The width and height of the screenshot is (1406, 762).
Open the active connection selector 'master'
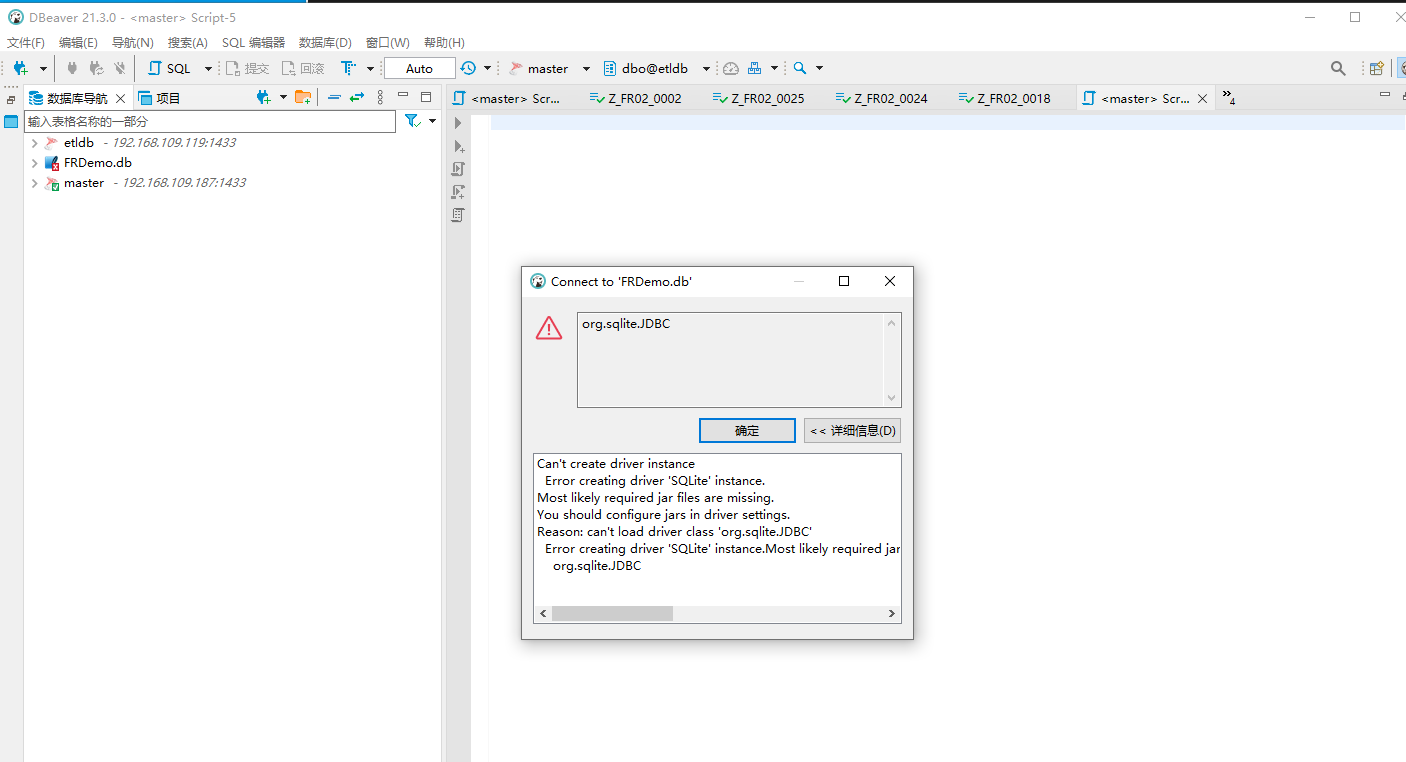click(x=549, y=68)
